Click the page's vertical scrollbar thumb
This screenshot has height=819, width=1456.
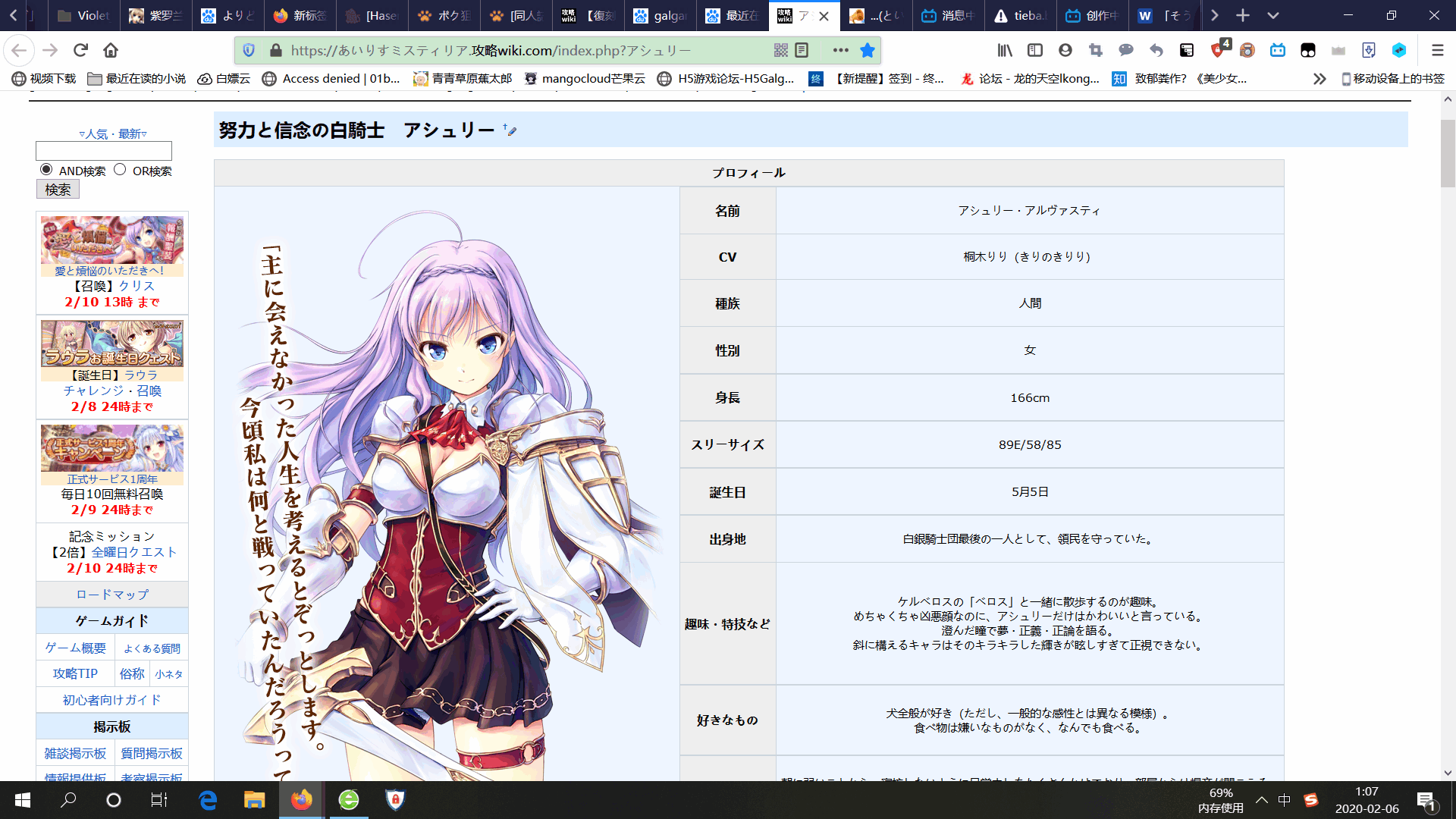1448,152
